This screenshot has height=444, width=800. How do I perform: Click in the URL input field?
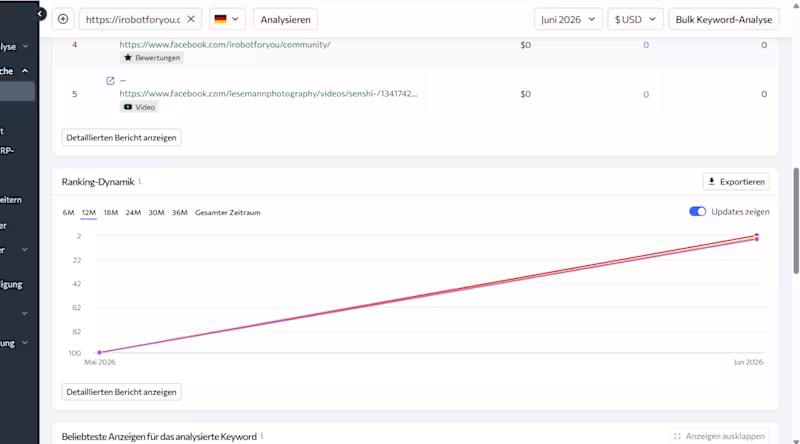pyautogui.click(x=133, y=19)
